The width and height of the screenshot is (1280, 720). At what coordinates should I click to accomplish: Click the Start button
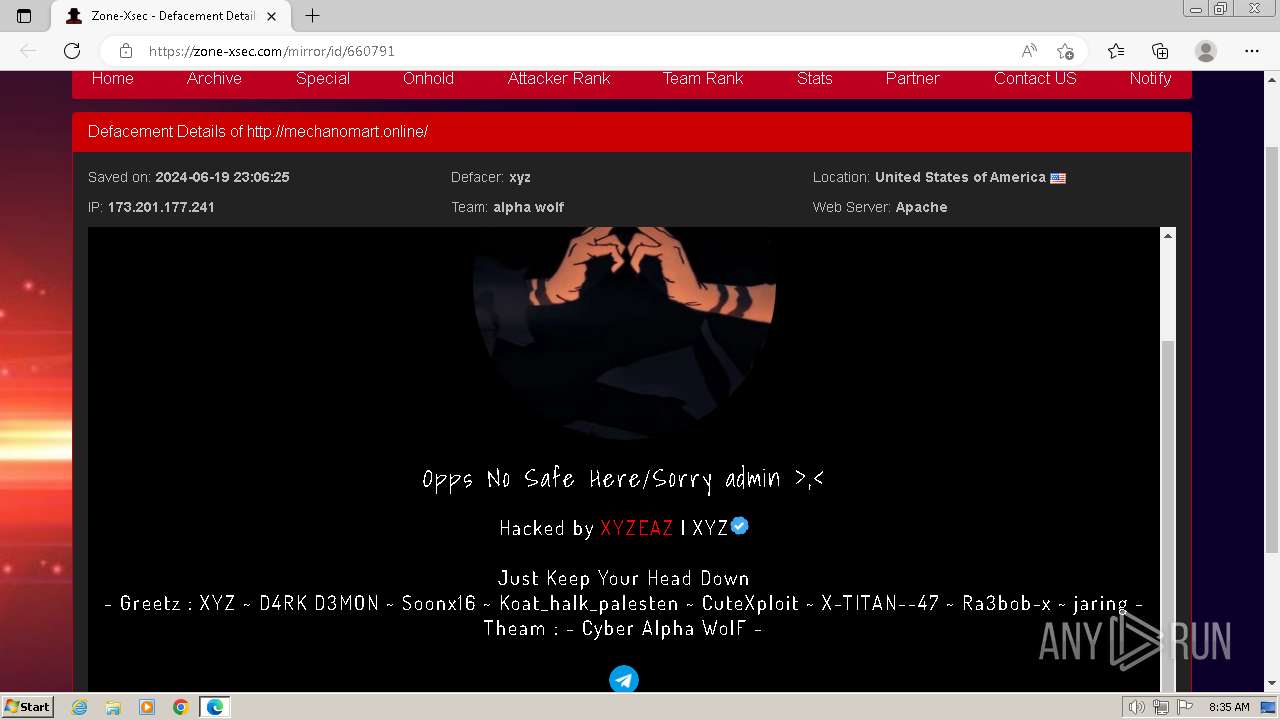[x=27, y=707]
